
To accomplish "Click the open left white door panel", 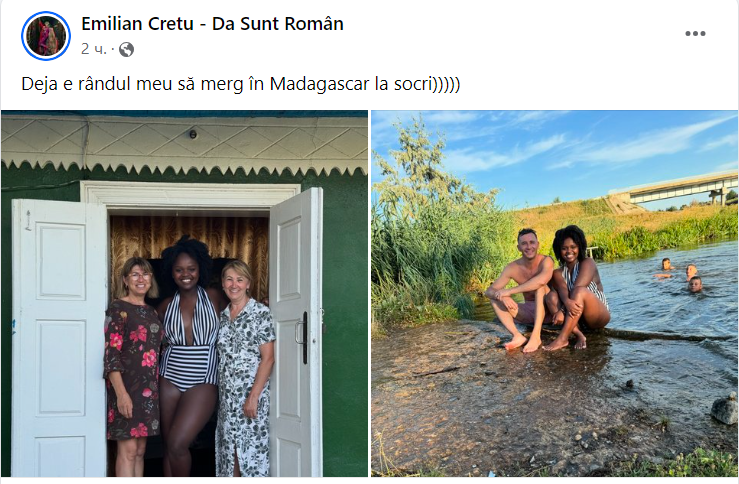I will tap(59, 337).
